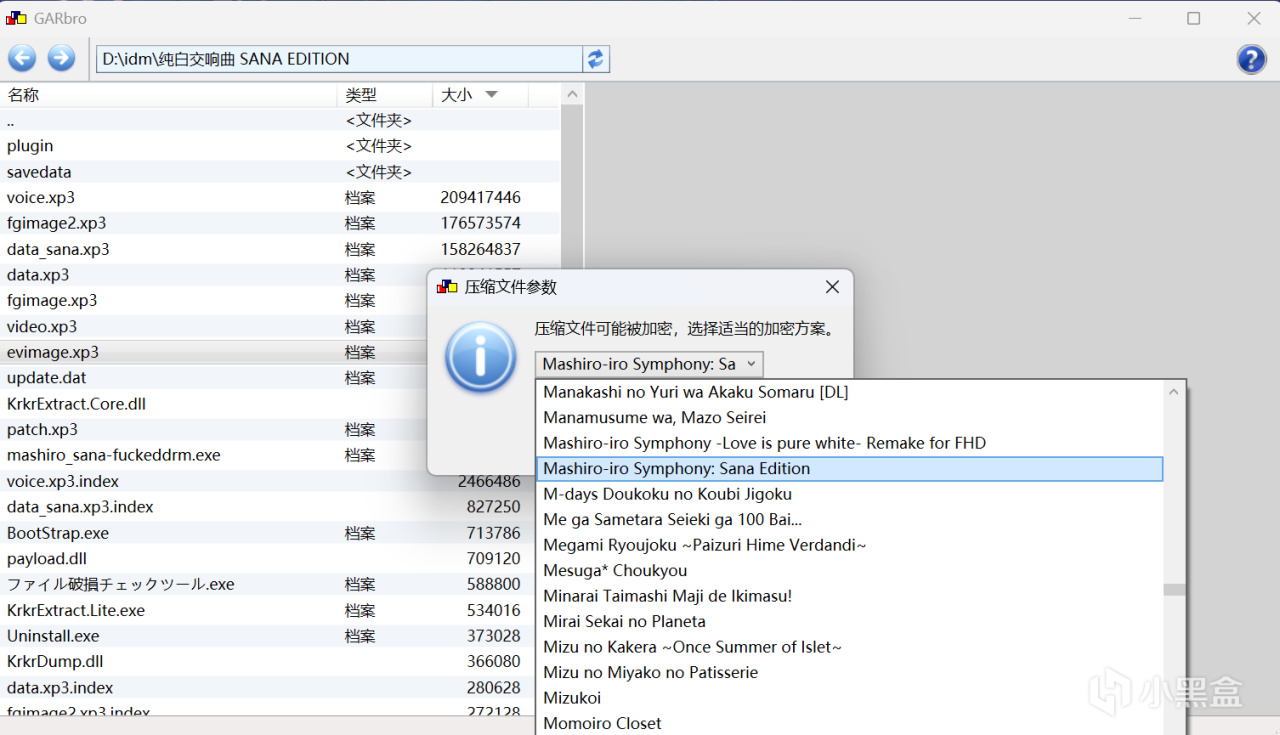This screenshot has height=735, width=1280.
Task: Sort the list by the 类型 column
Action: tap(385, 95)
